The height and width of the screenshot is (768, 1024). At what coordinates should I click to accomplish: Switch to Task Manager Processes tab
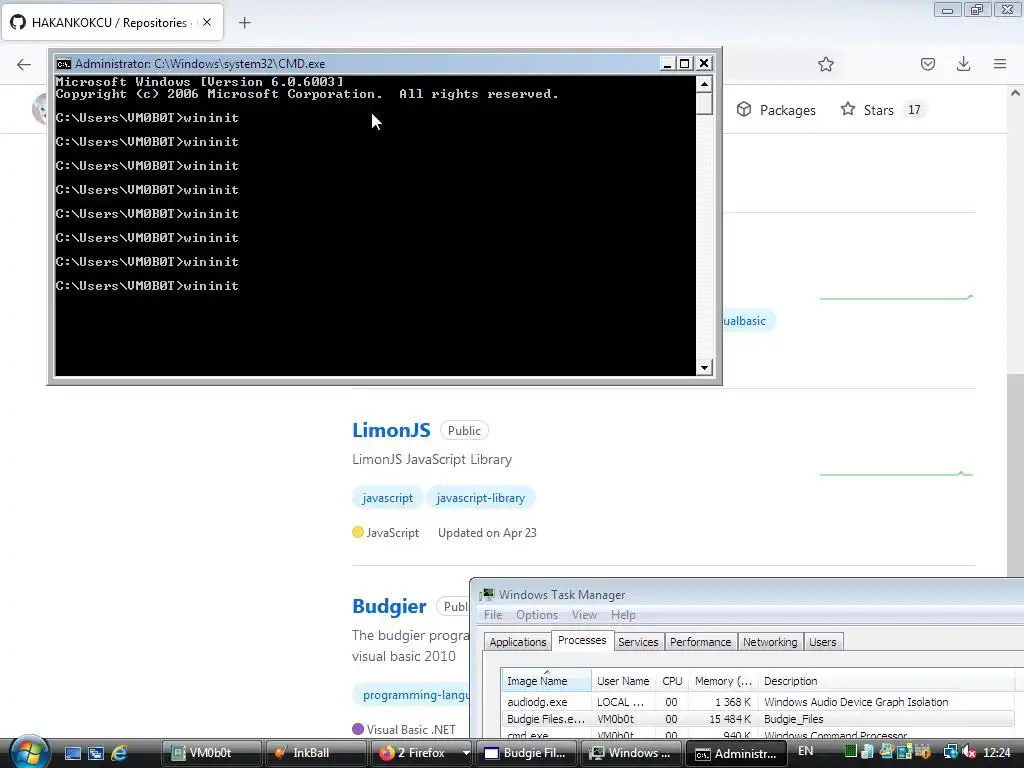click(x=582, y=640)
